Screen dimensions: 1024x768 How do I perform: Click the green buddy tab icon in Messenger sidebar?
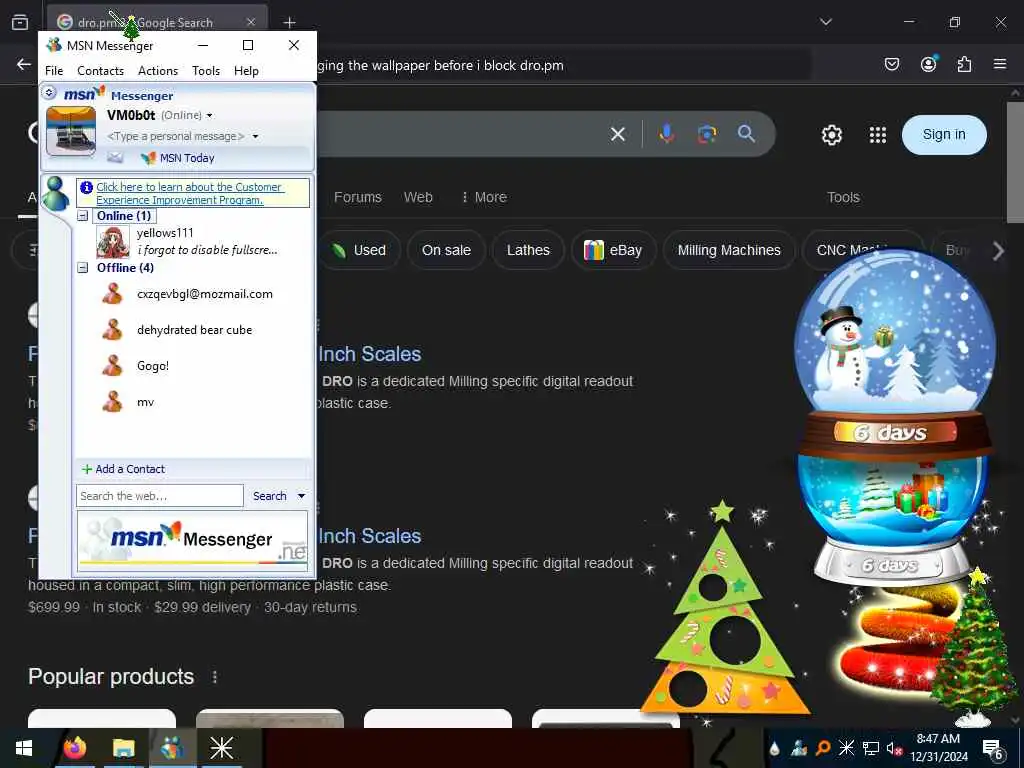(x=56, y=193)
